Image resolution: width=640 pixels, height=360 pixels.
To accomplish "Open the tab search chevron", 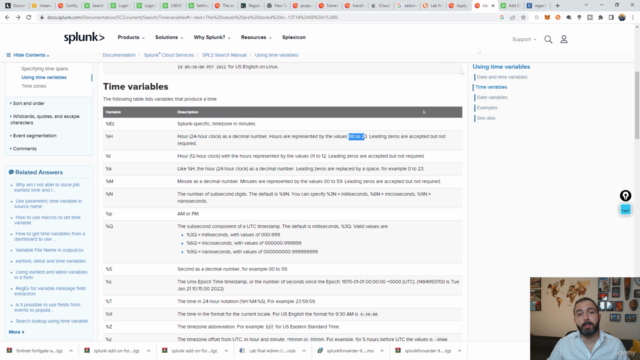I will point(586,5).
